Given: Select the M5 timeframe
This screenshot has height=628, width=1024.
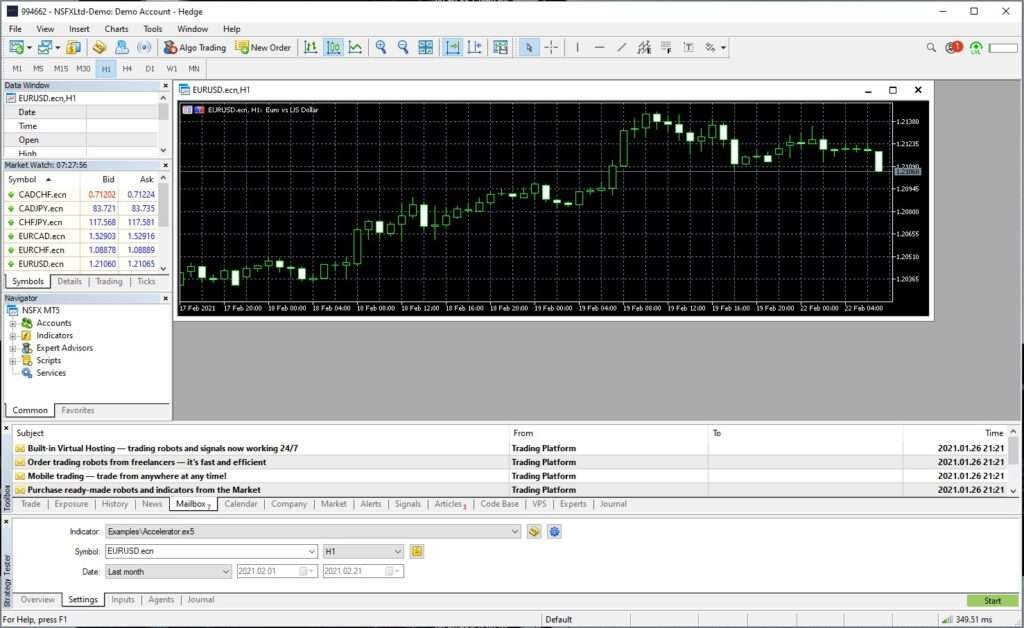Looking at the screenshot, I should click(x=39, y=69).
